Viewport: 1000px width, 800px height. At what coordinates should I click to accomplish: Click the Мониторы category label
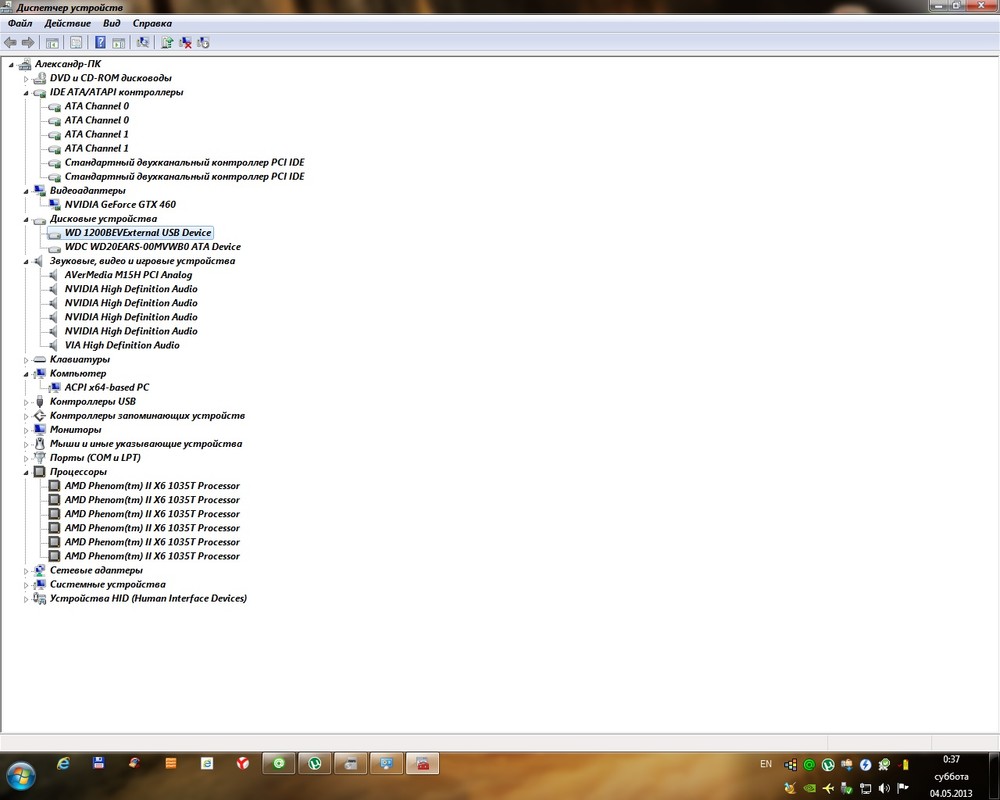(75, 429)
